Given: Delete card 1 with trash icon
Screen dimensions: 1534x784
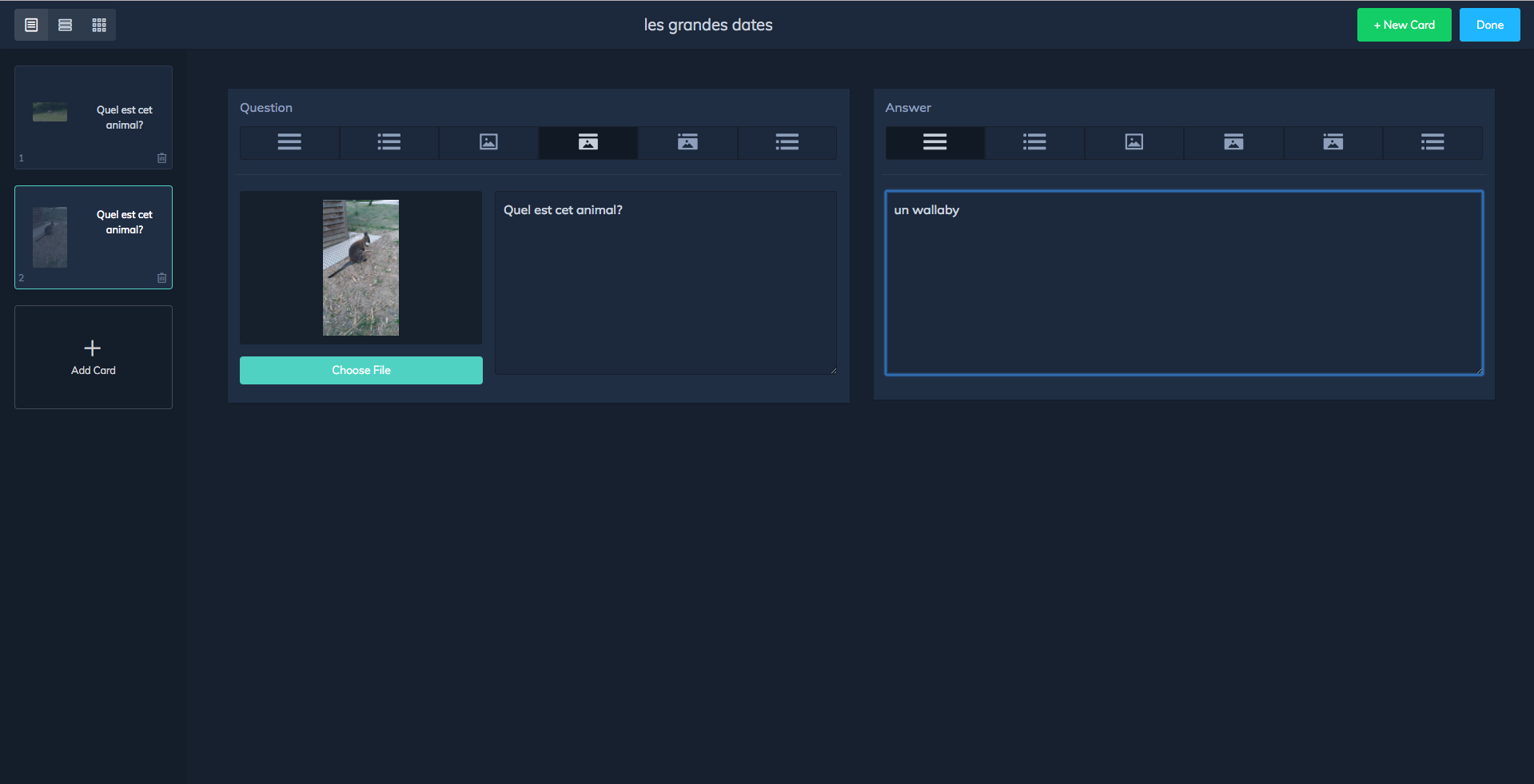Looking at the screenshot, I should (x=161, y=158).
